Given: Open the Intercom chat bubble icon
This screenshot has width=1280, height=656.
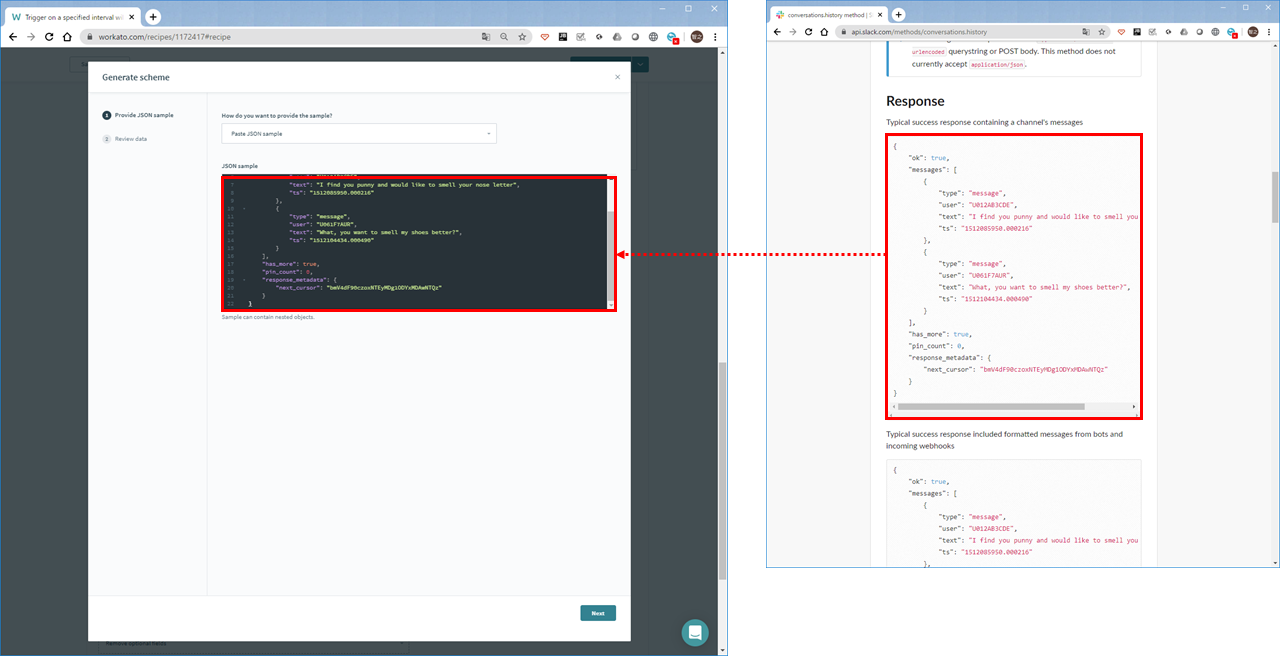Looking at the screenshot, I should pyautogui.click(x=695, y=632).
